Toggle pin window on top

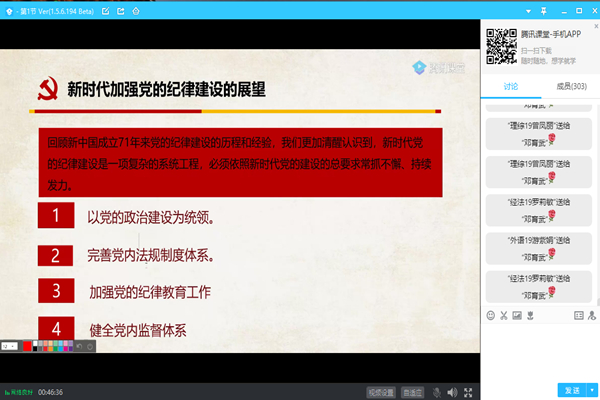click(543, 11)
